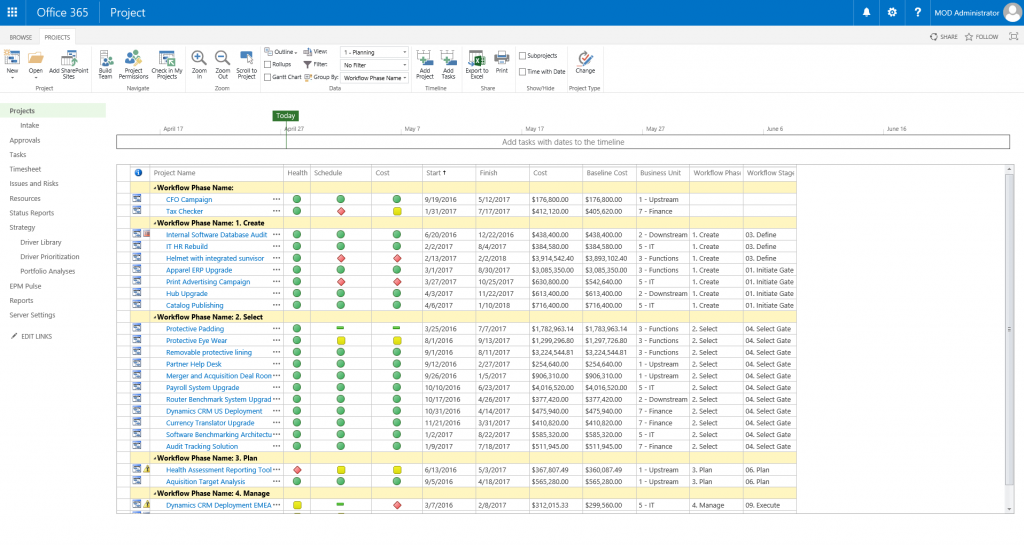Click the FOLLOW button
Viewport: 1024px width, 545px height.
pyautogui.click(x=982, y=37)
